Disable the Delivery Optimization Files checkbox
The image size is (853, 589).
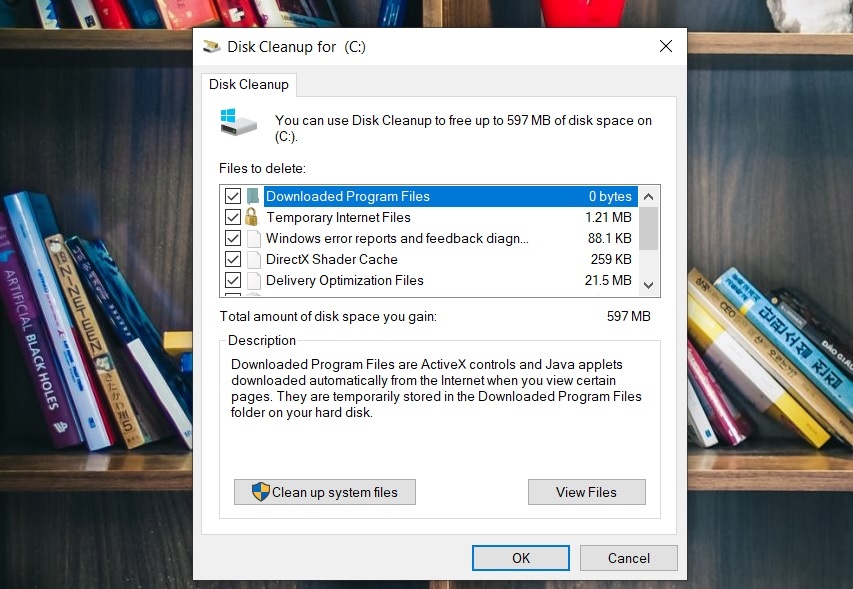pyautogui.click(x=233, y=281)
